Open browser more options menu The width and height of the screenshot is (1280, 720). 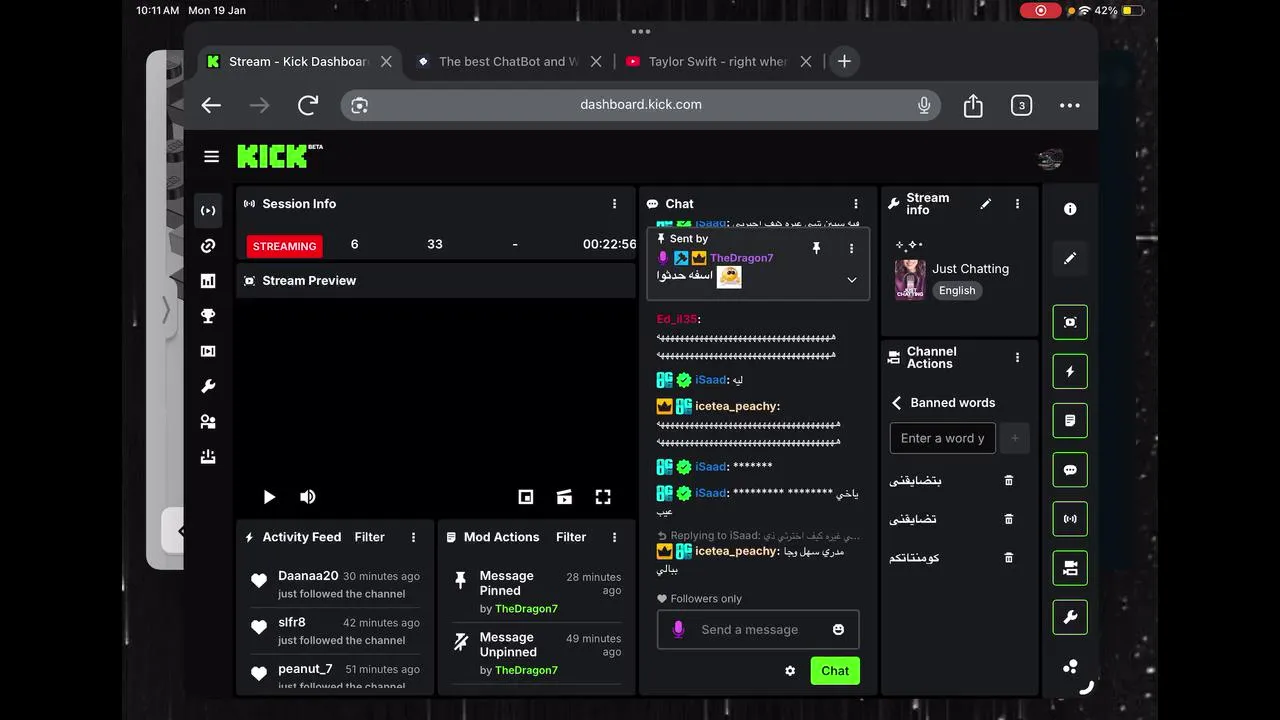pos(1070,105)
